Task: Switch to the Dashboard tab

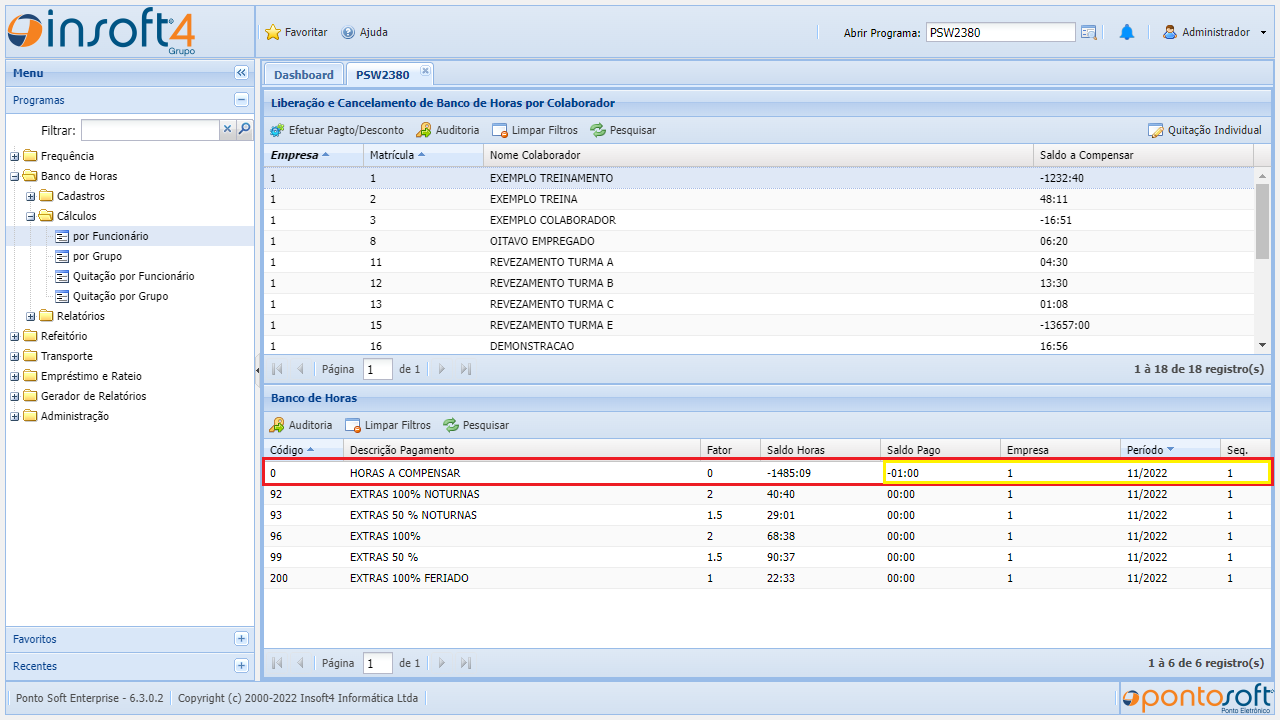Action: pyautogui.click(x=303, y=75)
